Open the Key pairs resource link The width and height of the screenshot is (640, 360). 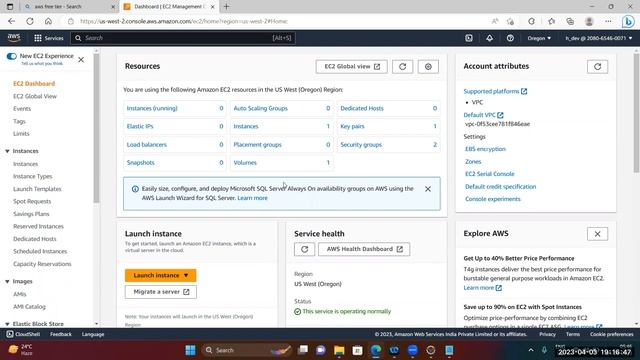point(352,126)
